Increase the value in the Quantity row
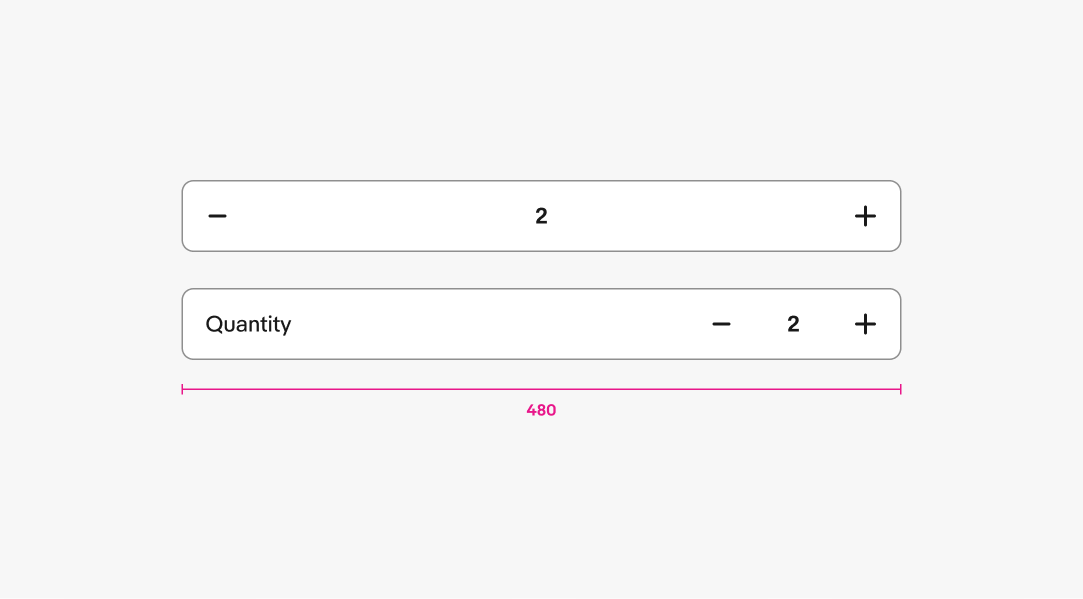The width and height of the screenshot is (1083, 599). click(x=865, y=324)
